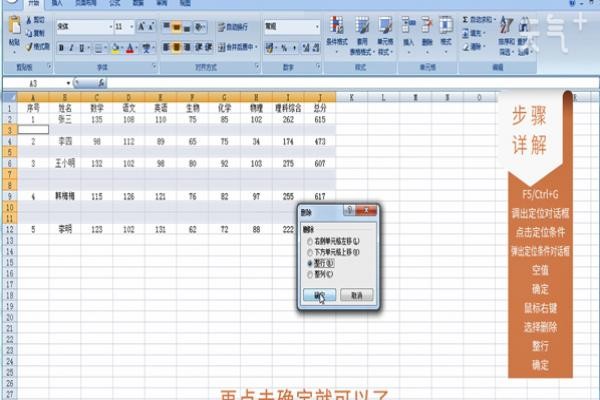Toggle Italic formatting button
This screenshot has height=400, width=600.
[x=71, y=48]
